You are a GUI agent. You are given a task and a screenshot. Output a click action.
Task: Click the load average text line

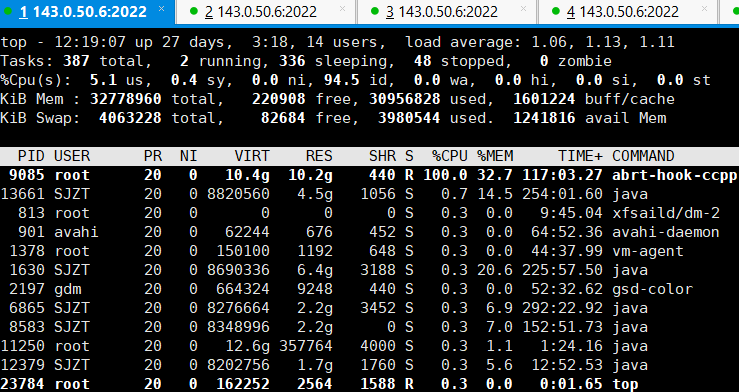[337, 42]
